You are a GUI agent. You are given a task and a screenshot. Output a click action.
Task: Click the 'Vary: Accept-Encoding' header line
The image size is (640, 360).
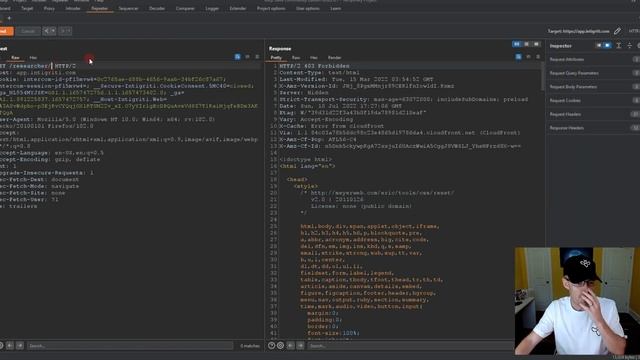(x=316, y=120)
